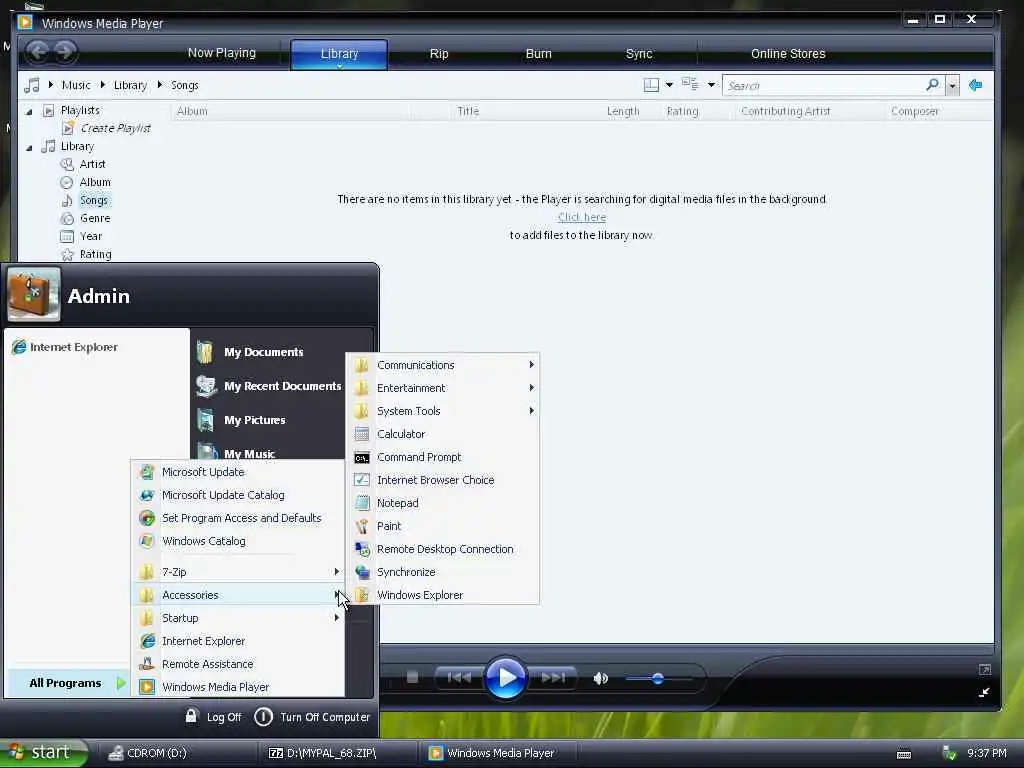The image size is (1024, 768).
Task: Open the view options icon
Action: coord(690,84)
